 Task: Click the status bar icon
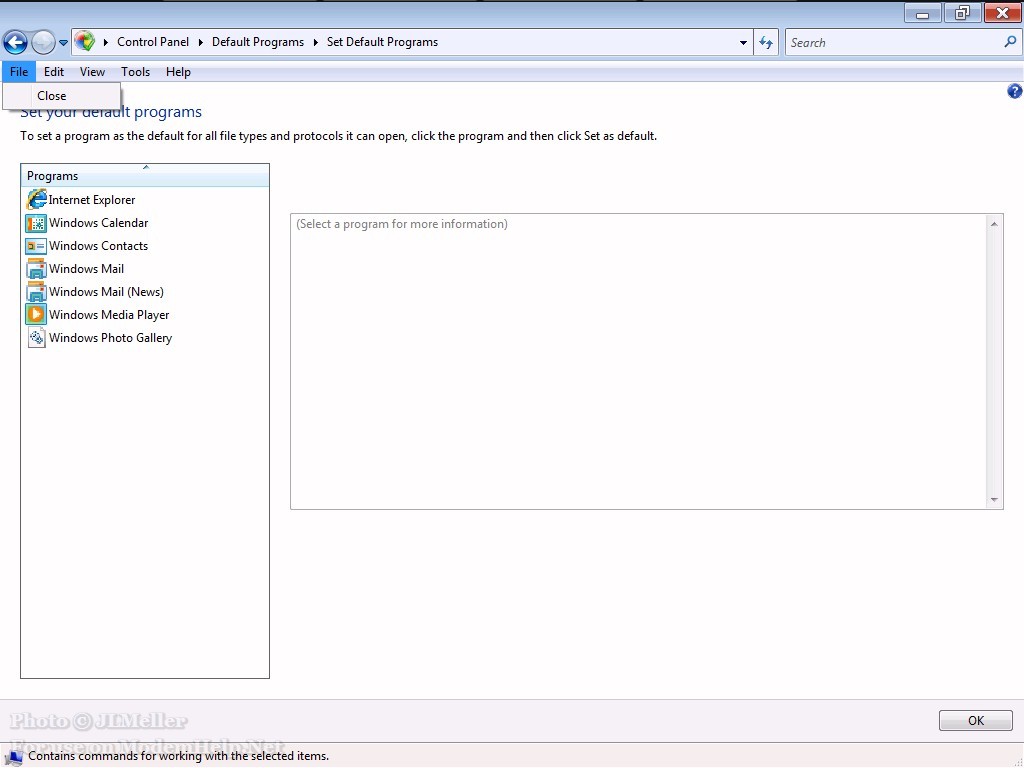pyautogui.click(x=14, y=756)
